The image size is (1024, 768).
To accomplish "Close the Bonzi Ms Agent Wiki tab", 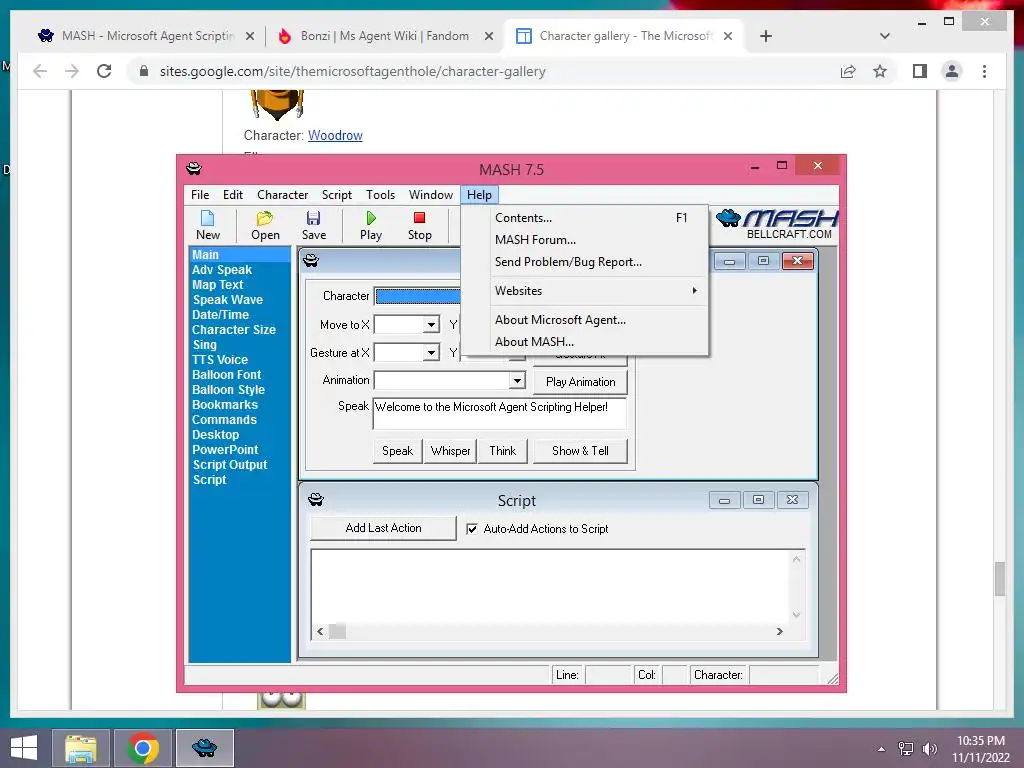I will point(488,37).
